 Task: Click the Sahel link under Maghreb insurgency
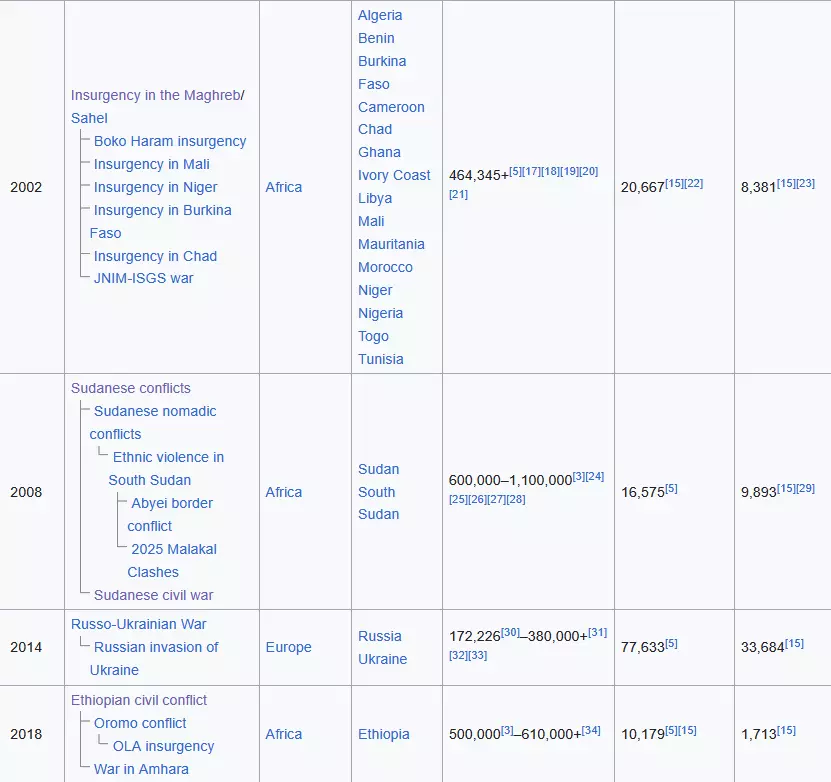click(89, 118)
